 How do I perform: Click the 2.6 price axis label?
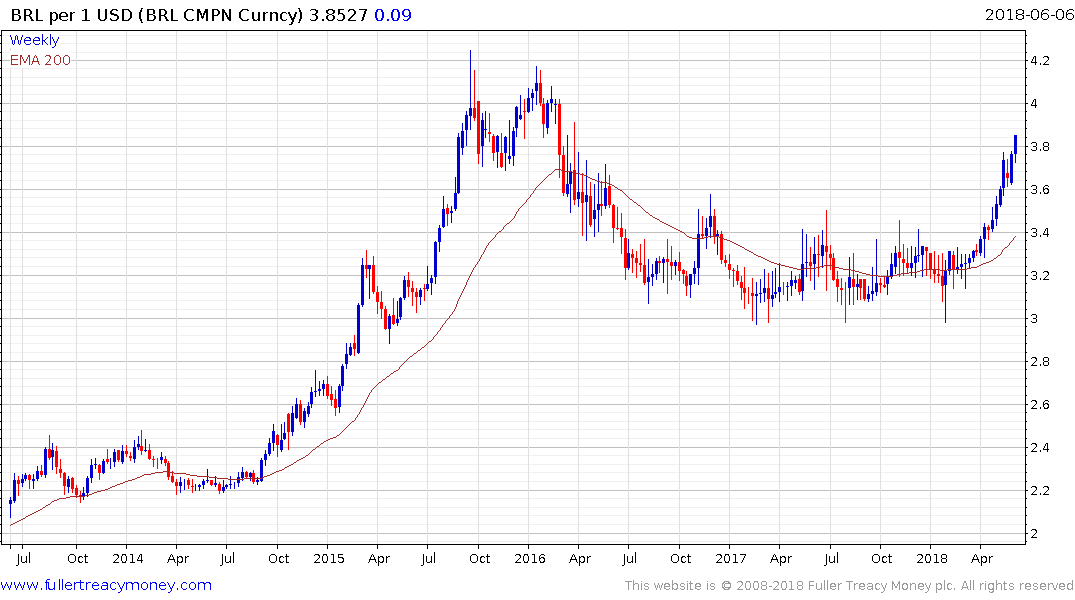pyautogui.click(x=1039, y=405)
